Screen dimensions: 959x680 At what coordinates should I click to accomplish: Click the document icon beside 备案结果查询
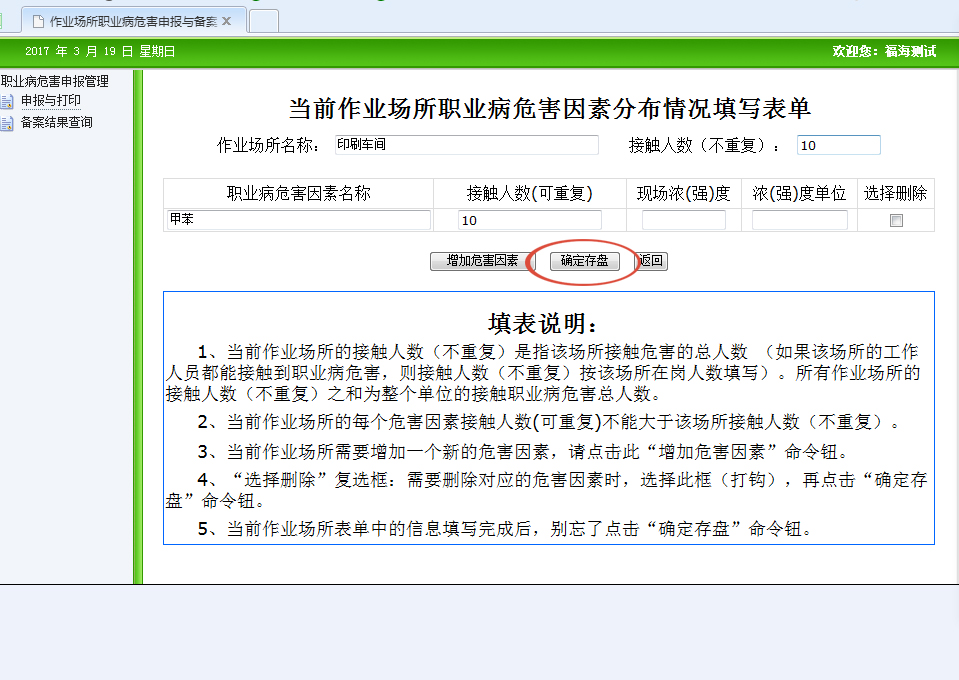pos(7,123)
